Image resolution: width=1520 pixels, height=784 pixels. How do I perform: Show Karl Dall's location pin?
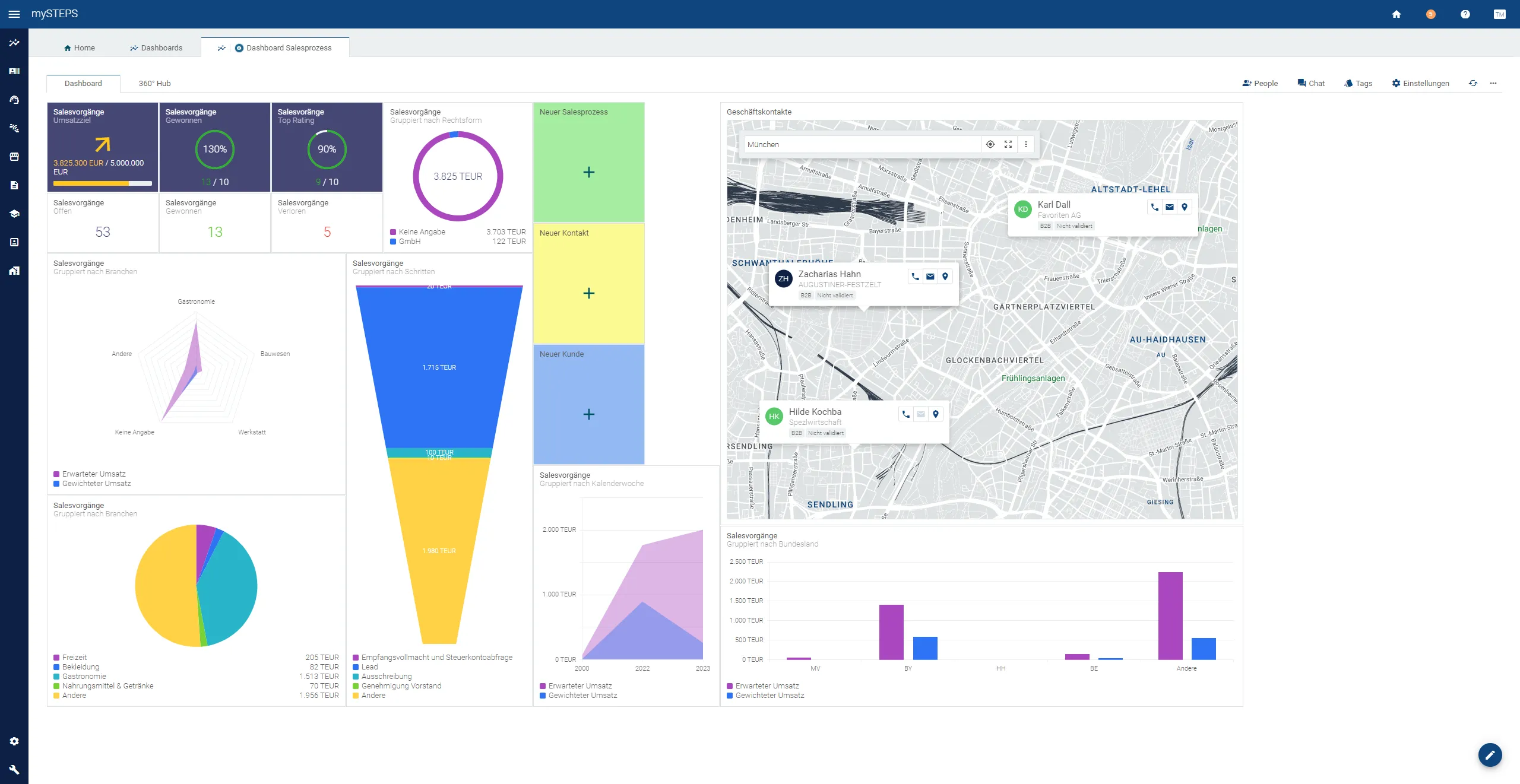pos(1185,207)
